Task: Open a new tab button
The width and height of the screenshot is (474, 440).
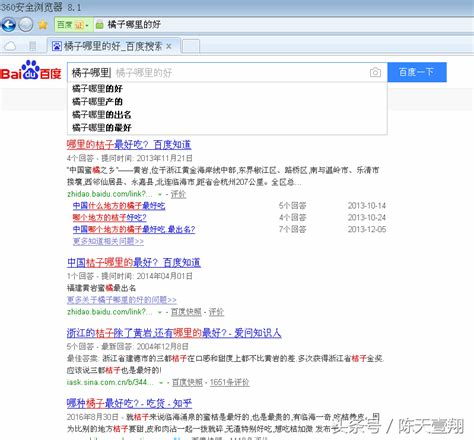Action: [x=191, y=46]
